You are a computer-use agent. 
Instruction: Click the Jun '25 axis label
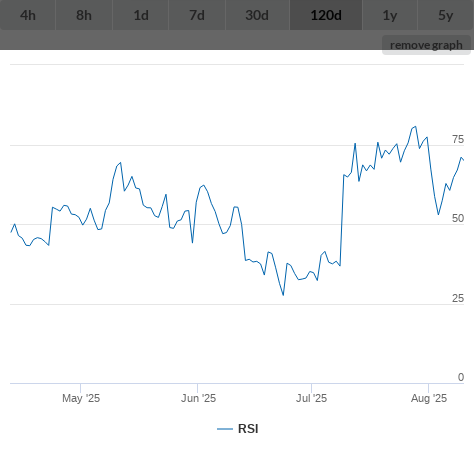point(198,398)
